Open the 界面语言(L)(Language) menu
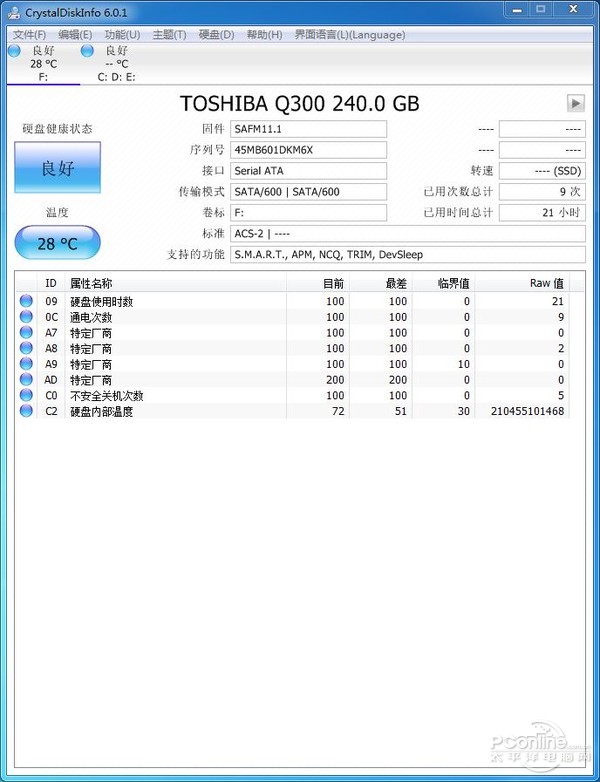Image resolution: width=600 pixels, height=782 pixels. pos(350,35)
